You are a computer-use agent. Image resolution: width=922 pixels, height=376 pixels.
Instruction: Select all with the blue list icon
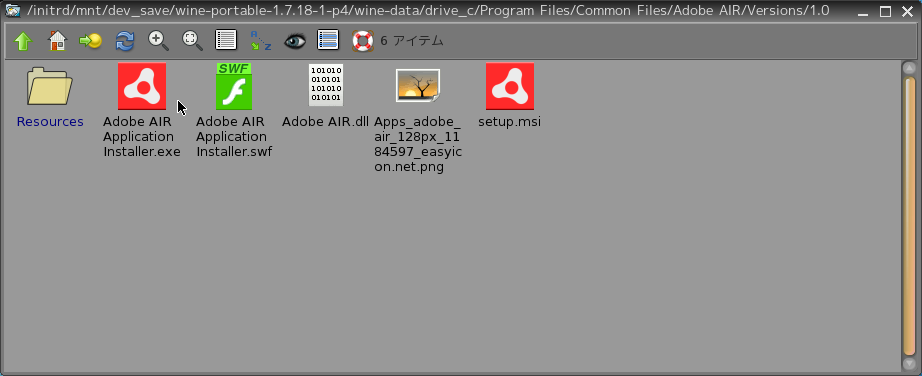pos(328,40)
